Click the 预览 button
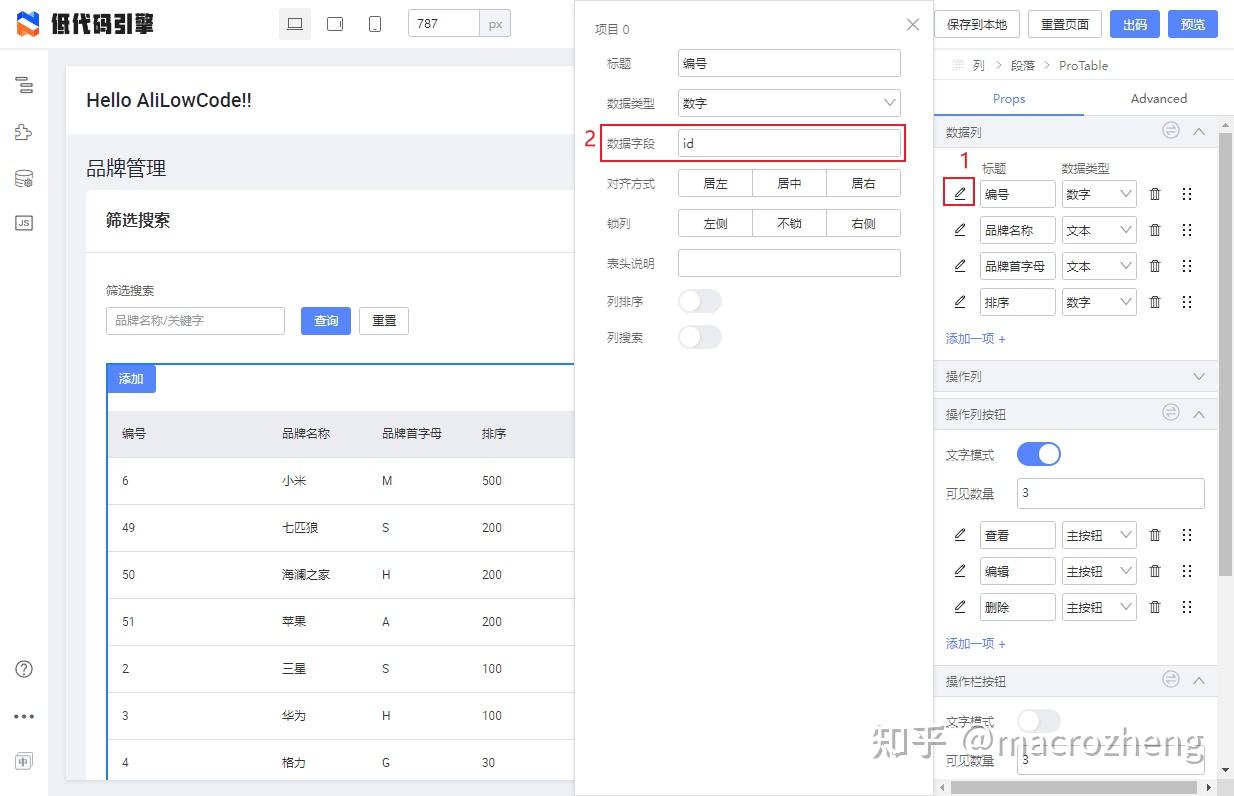The image size is (1234, 796). tap(1193, 24)
